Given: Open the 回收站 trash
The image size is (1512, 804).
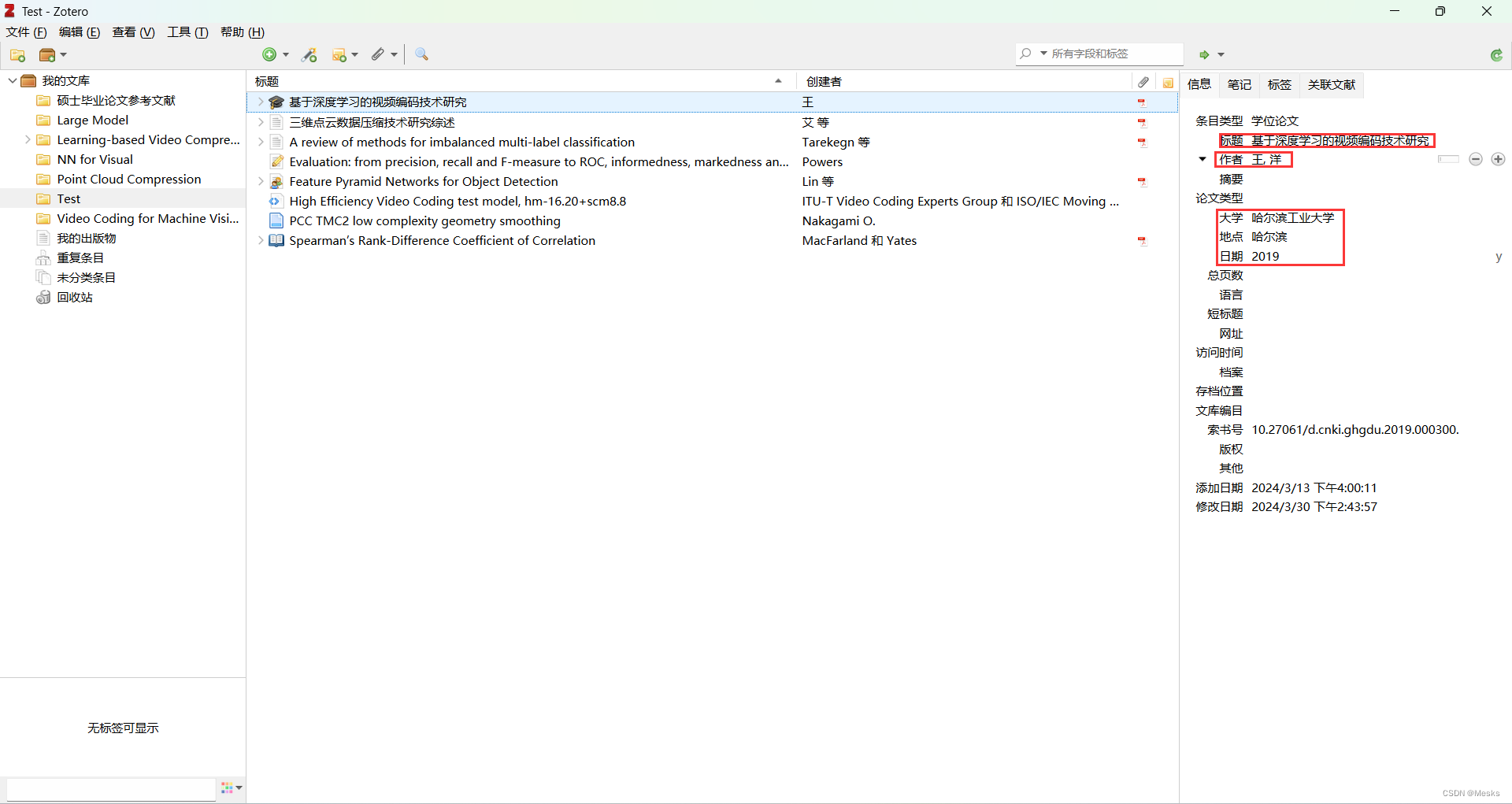Looking at the screenshot, I should point(74,298).
